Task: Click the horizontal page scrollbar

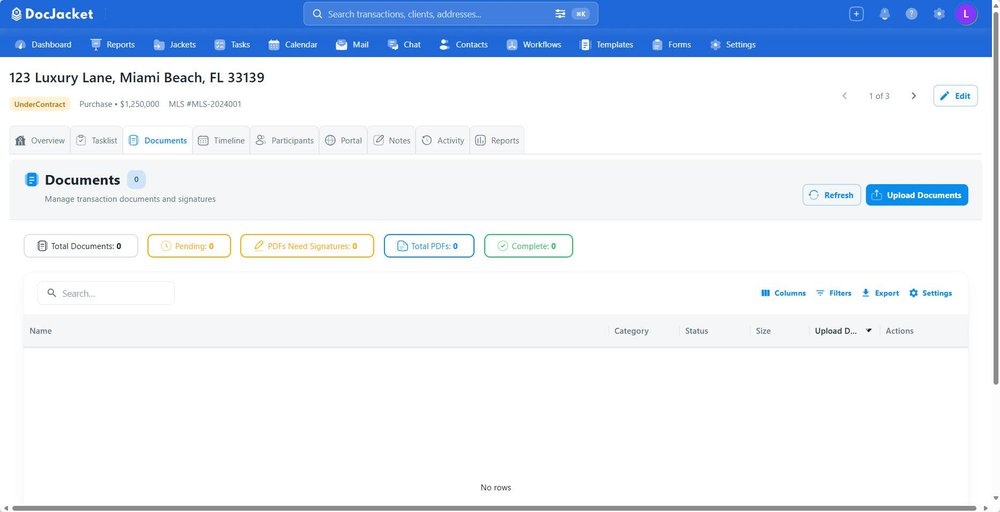Action: (496, 508)
